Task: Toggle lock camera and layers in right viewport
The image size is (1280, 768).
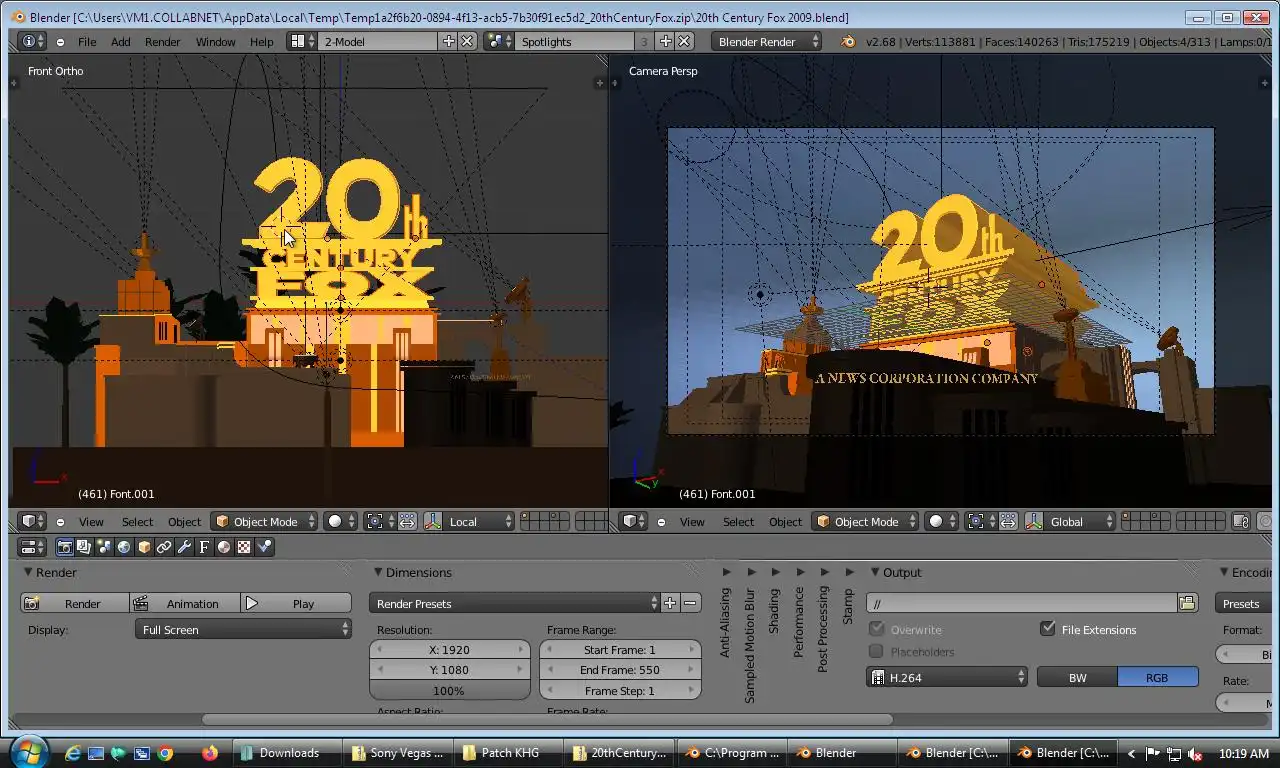Action: (x=1241, y=521)
